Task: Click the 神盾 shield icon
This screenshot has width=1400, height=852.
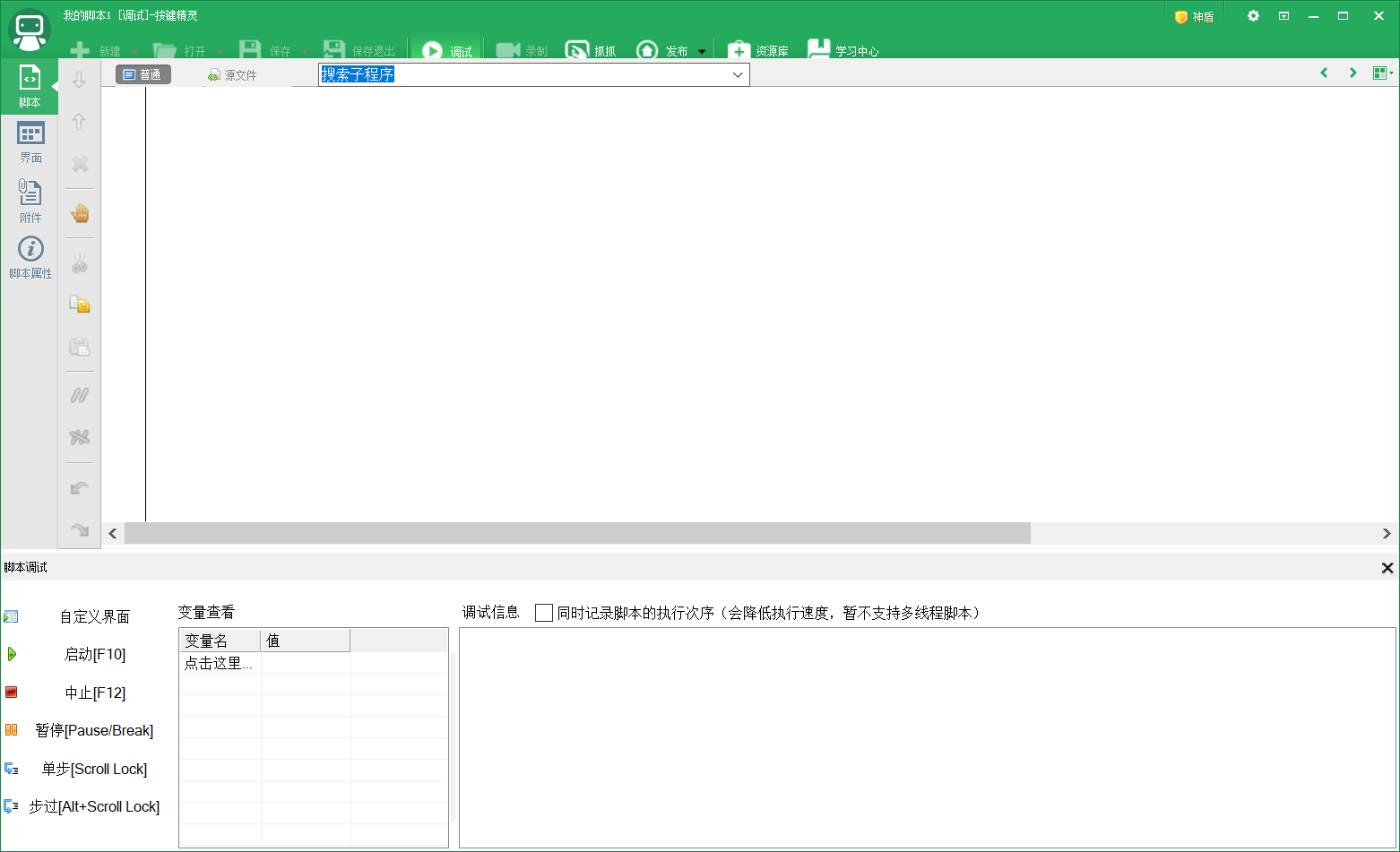Action: 1194,17
